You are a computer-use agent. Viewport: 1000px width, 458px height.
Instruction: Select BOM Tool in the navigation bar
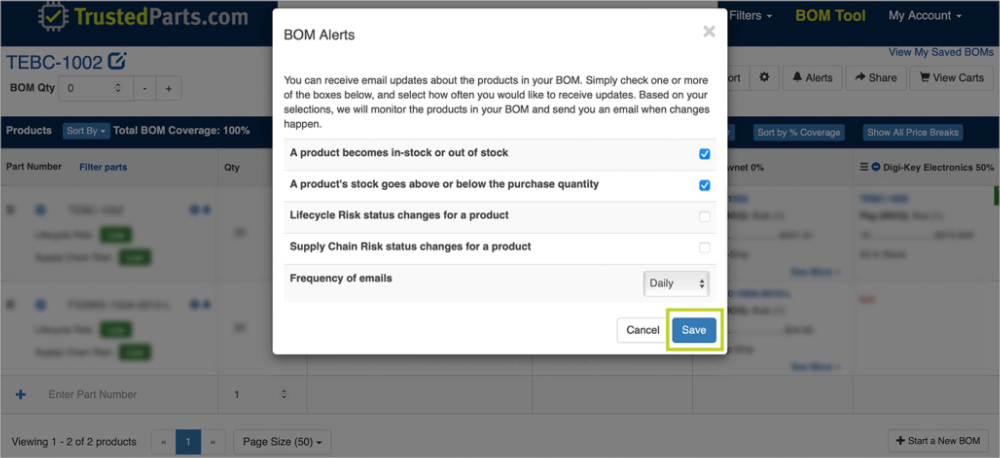click(x=830, y=16)
